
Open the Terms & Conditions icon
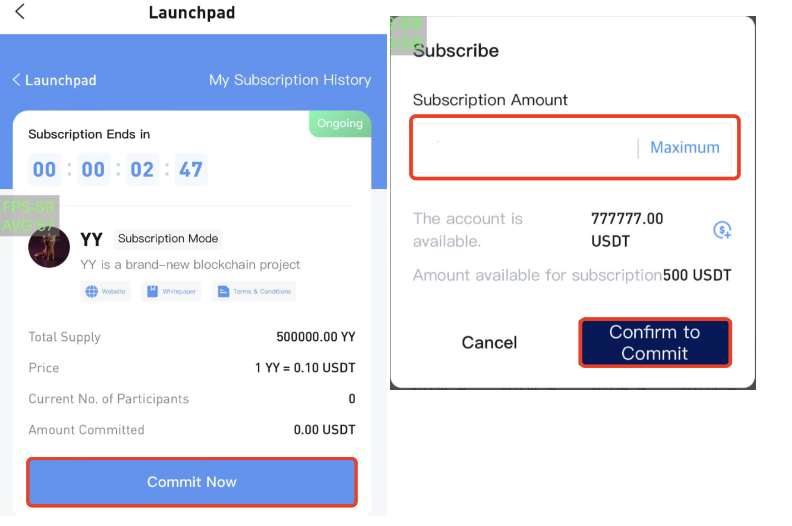(x=223, y=292)
